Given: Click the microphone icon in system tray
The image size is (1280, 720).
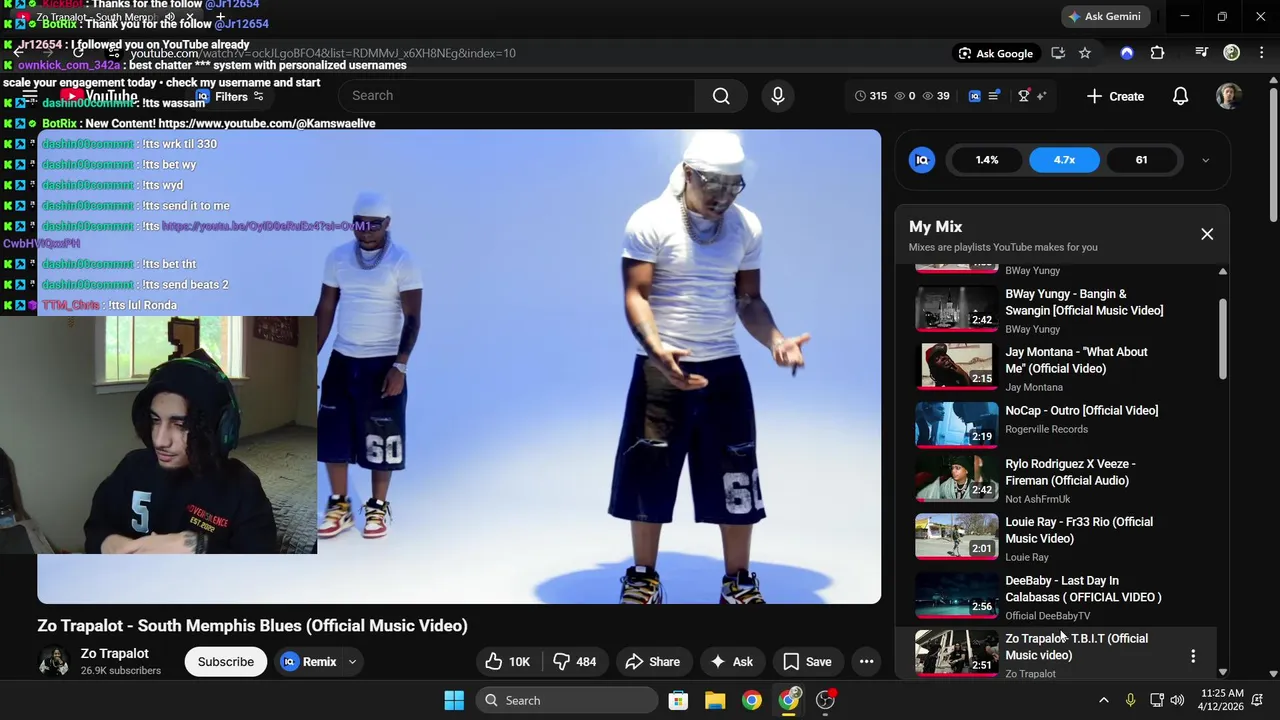Looking at the screenshot, I should pos(1130,700).
